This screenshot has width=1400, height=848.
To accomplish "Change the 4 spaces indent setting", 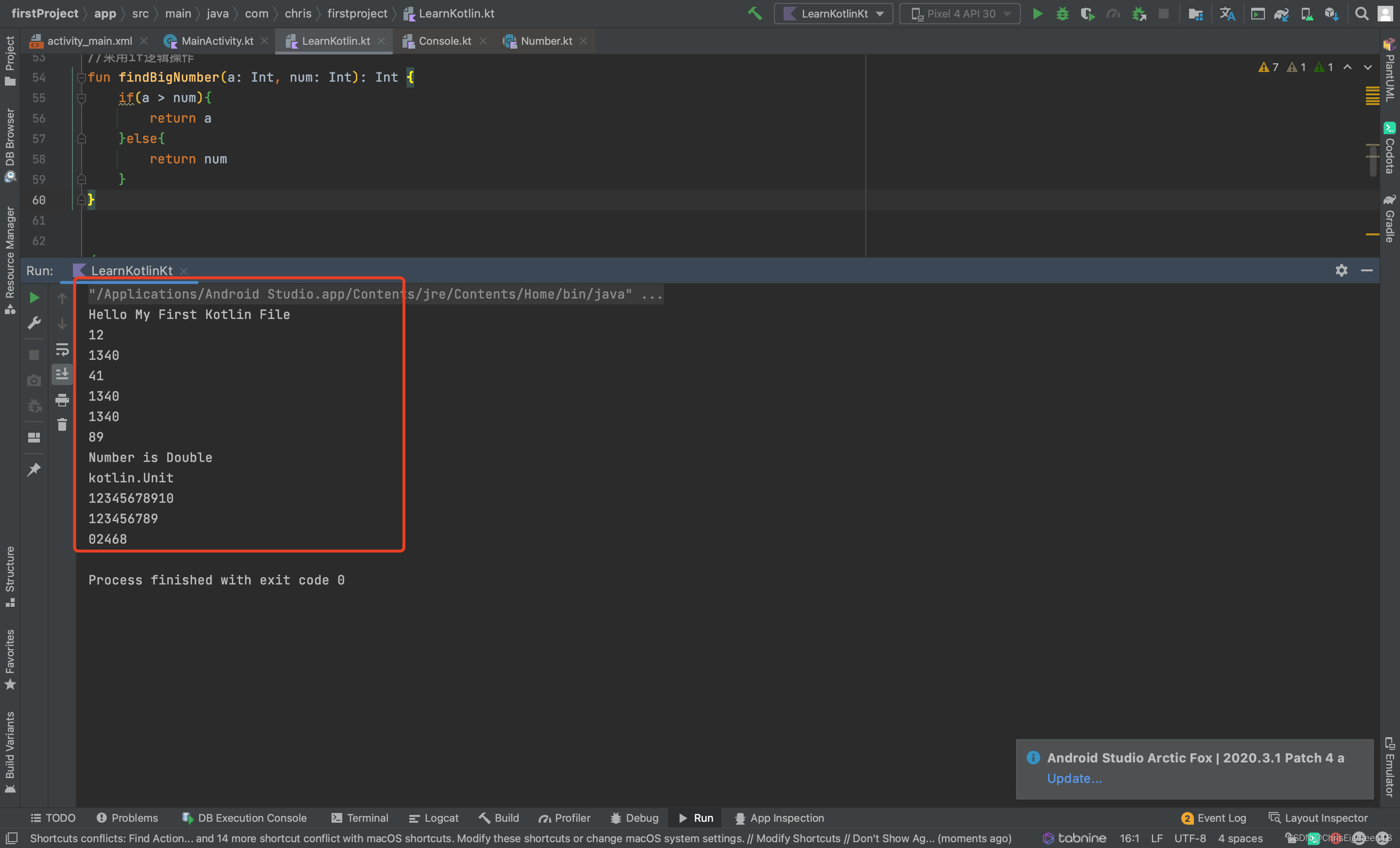I will [x=1240, y=838].
